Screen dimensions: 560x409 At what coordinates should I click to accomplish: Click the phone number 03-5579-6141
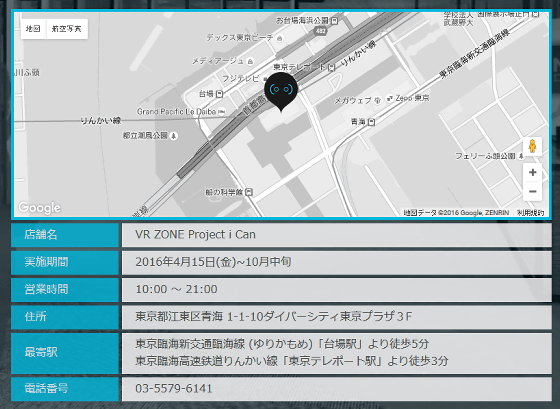pyautogui.click(x=174, y=389)
